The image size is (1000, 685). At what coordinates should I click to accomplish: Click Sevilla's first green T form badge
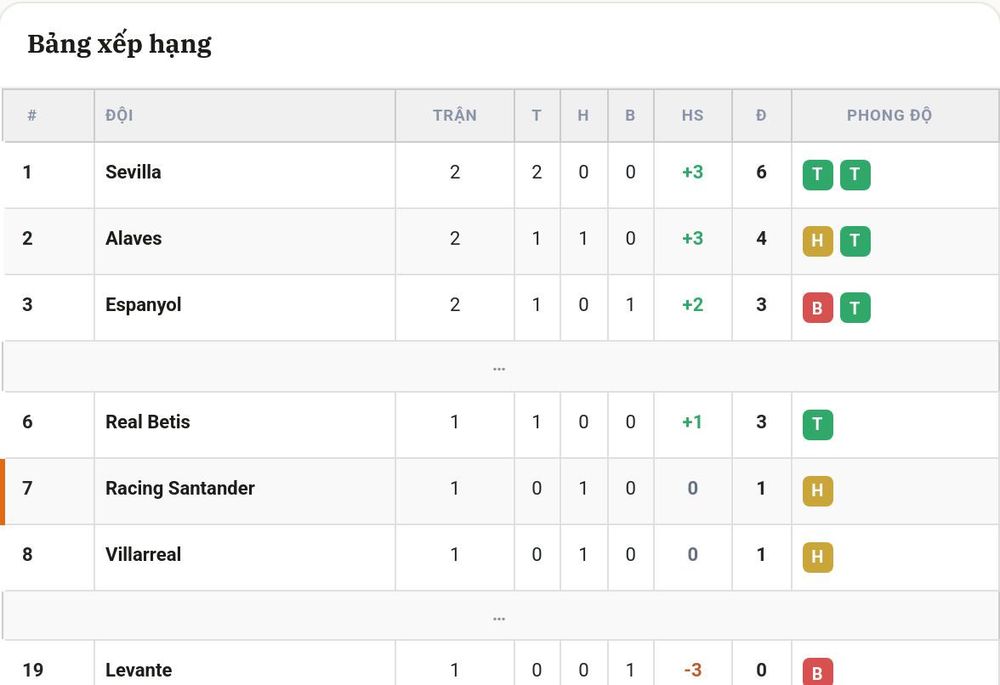click(x=818, y=175)
